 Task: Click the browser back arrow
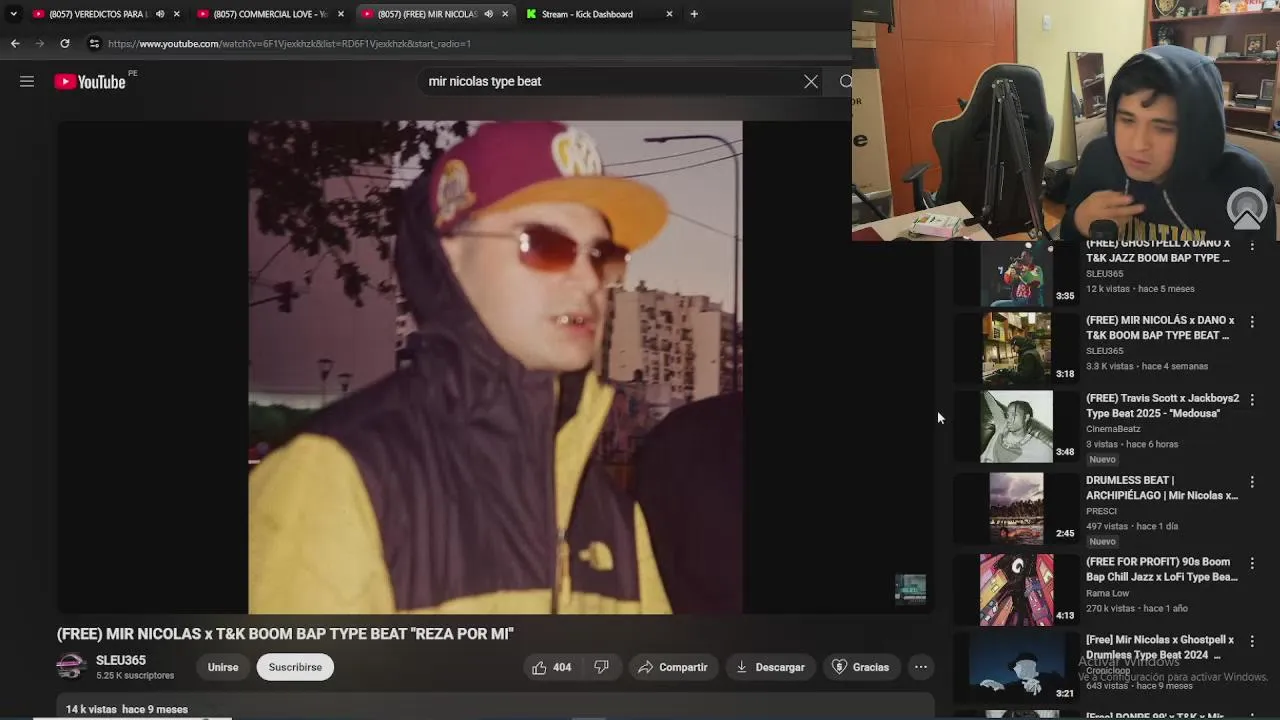[15, 44]
